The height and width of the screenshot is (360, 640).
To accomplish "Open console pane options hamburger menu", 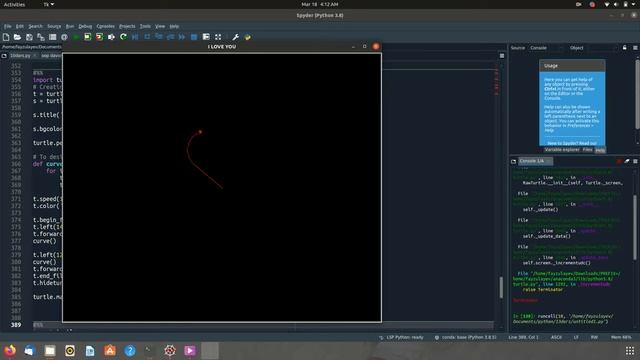I will (635, 161).
